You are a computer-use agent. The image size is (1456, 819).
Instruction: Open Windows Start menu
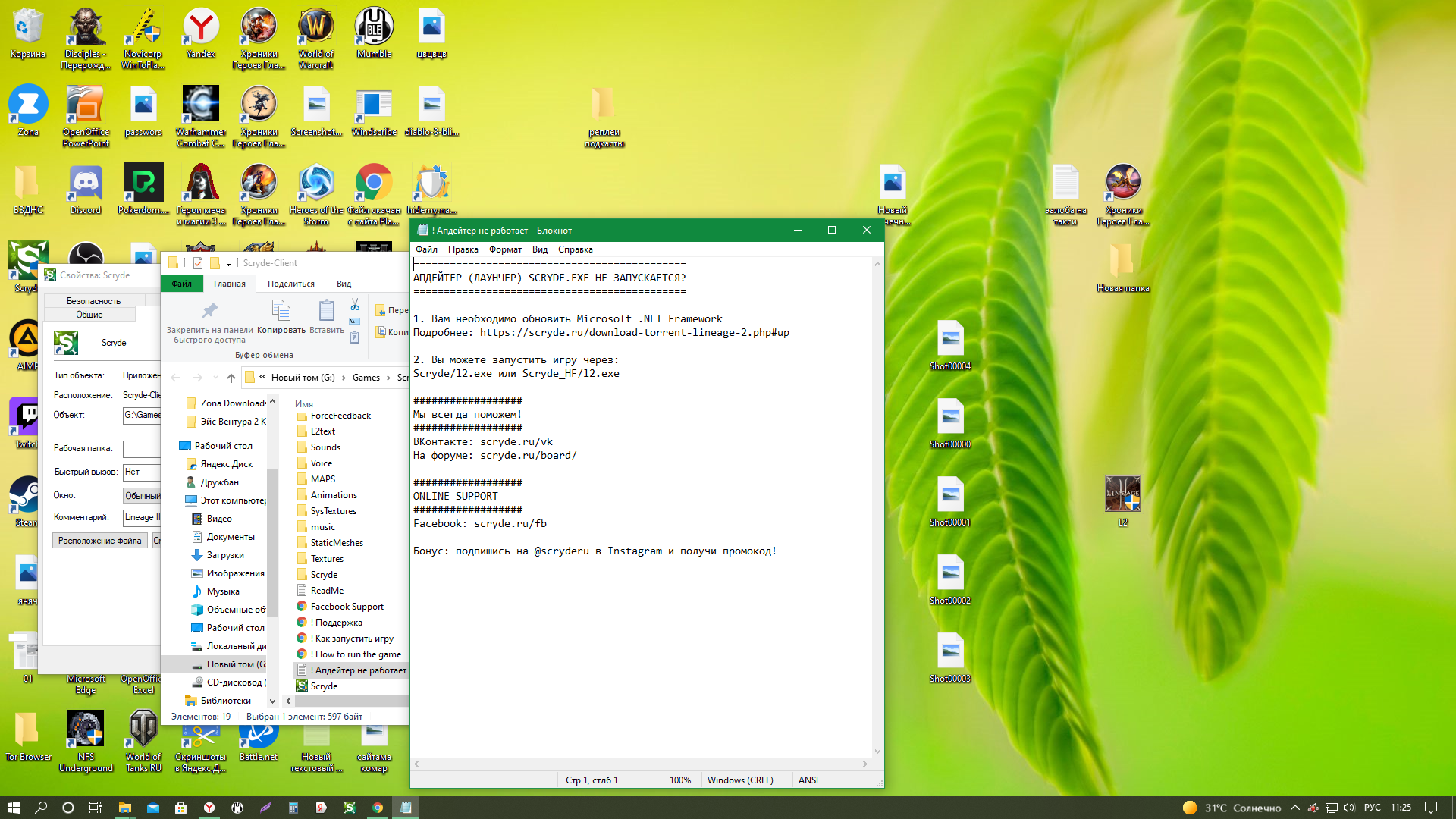click(x=13, y=808)
